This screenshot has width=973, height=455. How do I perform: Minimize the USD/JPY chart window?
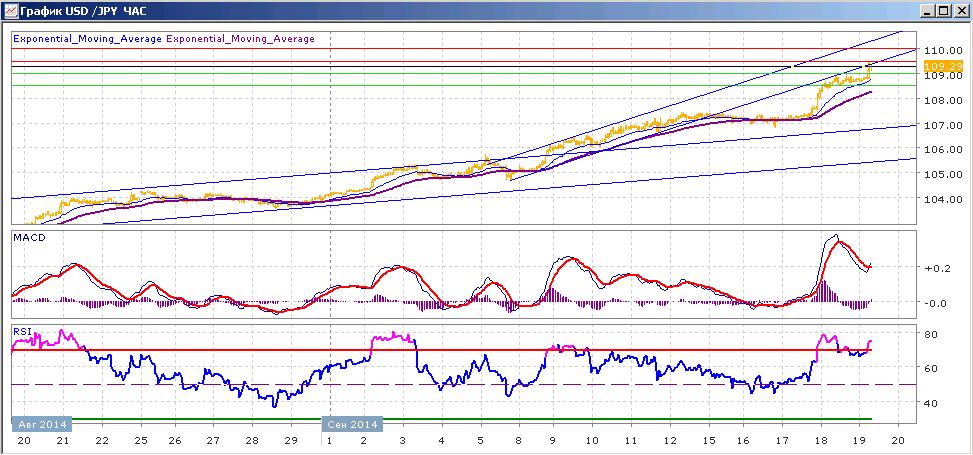(928, 11)
